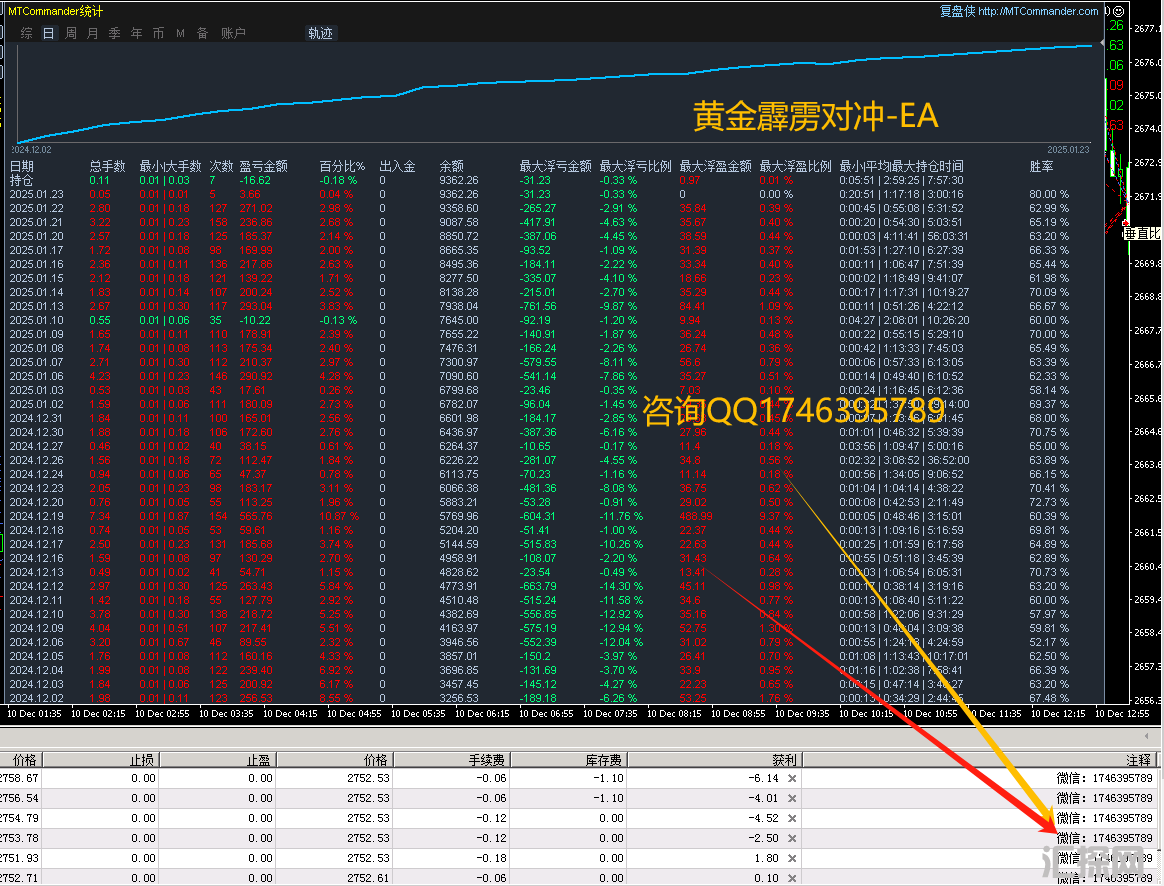Screen dimensions: 1164x886
Task: Open the MTCommander.com website link
Action: 1038,11
